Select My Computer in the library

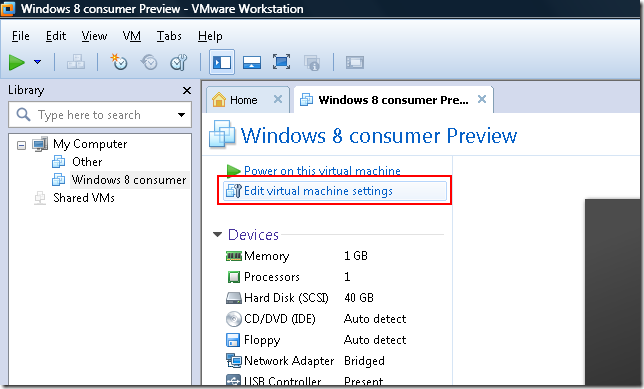pyautogui.click(x=90, y=144)
